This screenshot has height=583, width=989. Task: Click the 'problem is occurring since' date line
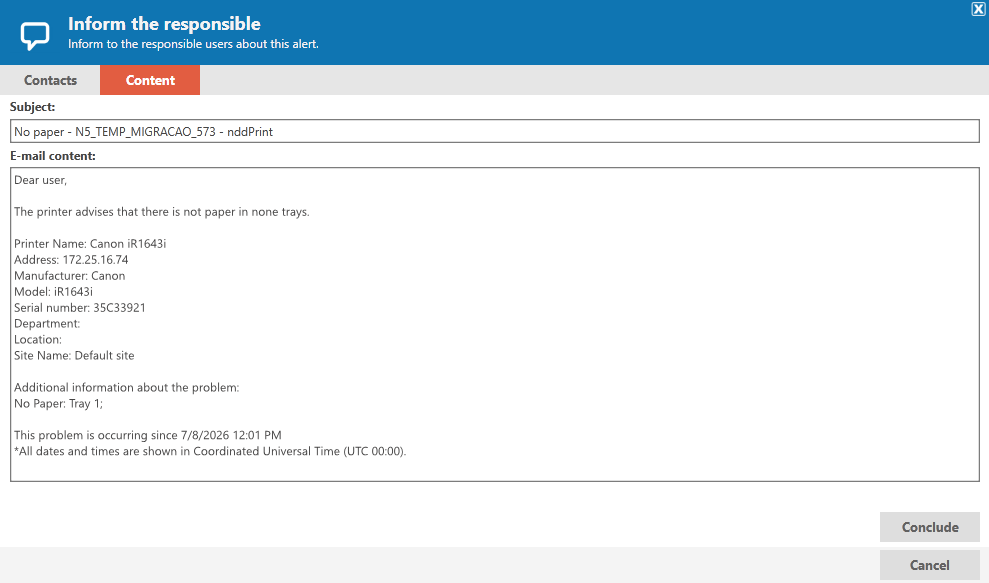coord(148,435)
